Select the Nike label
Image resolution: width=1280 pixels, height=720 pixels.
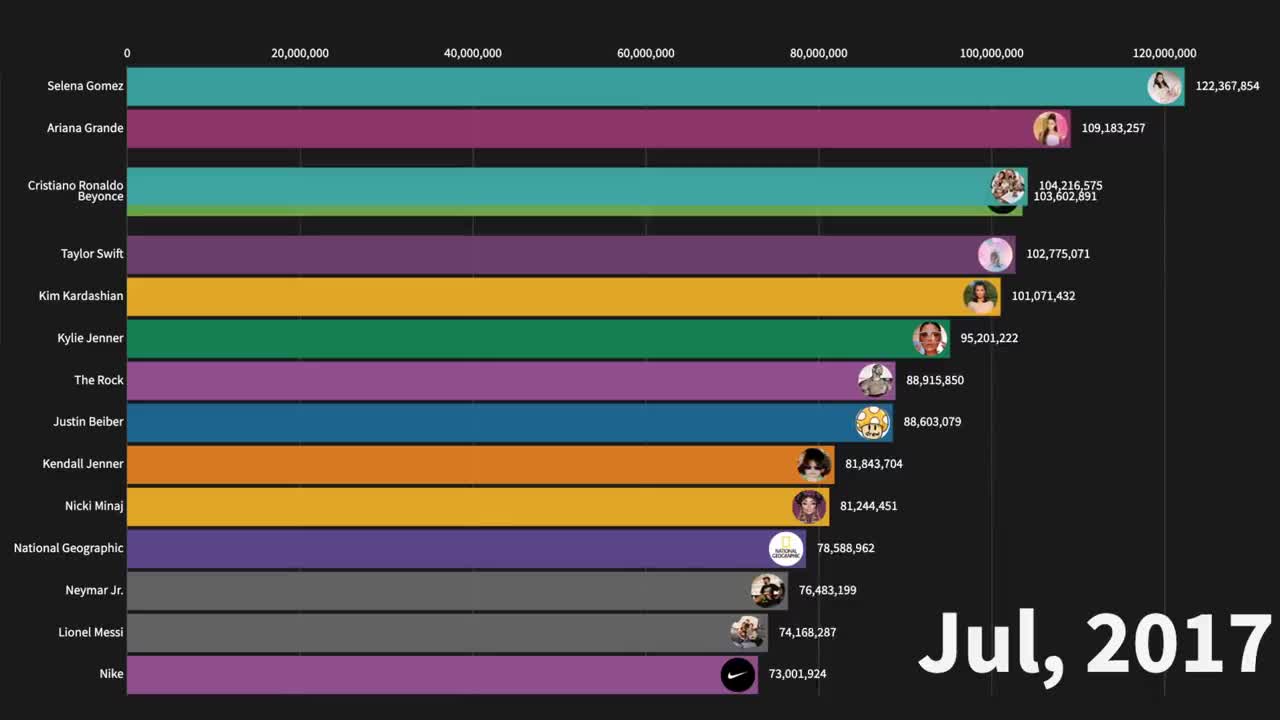click(111, 674)
